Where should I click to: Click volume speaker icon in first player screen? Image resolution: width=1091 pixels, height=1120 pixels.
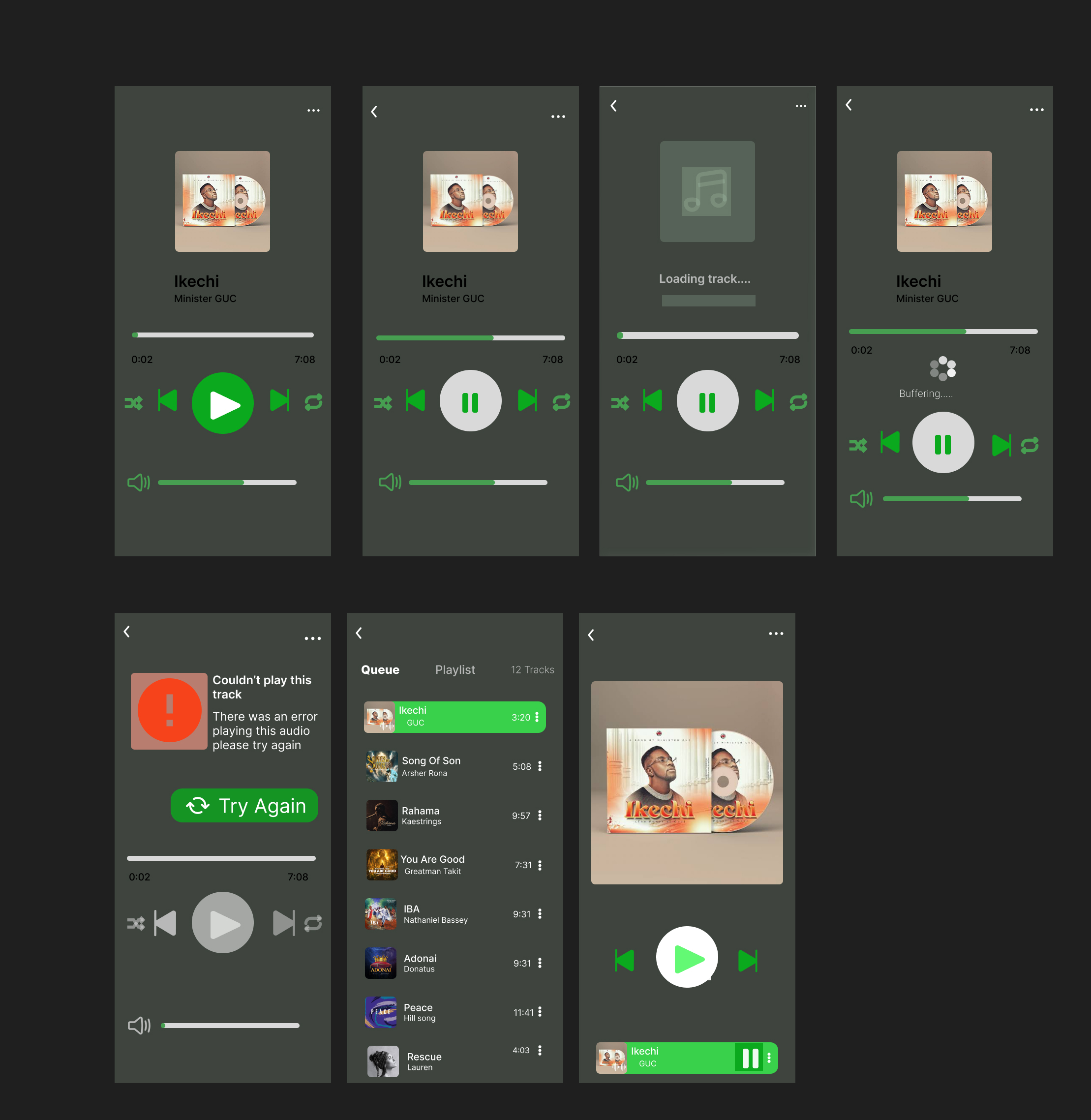coord(139,483)
